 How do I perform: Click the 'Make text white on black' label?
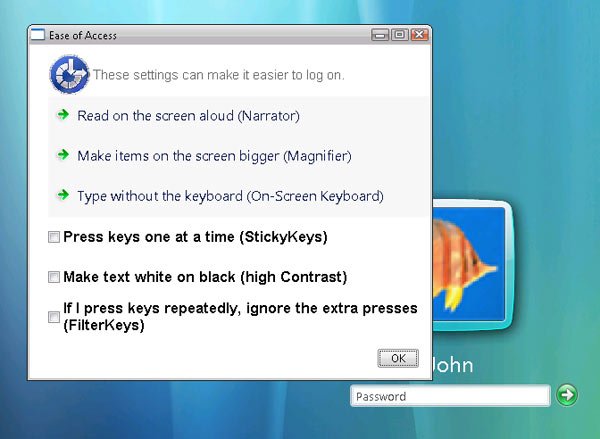(205, 277)
